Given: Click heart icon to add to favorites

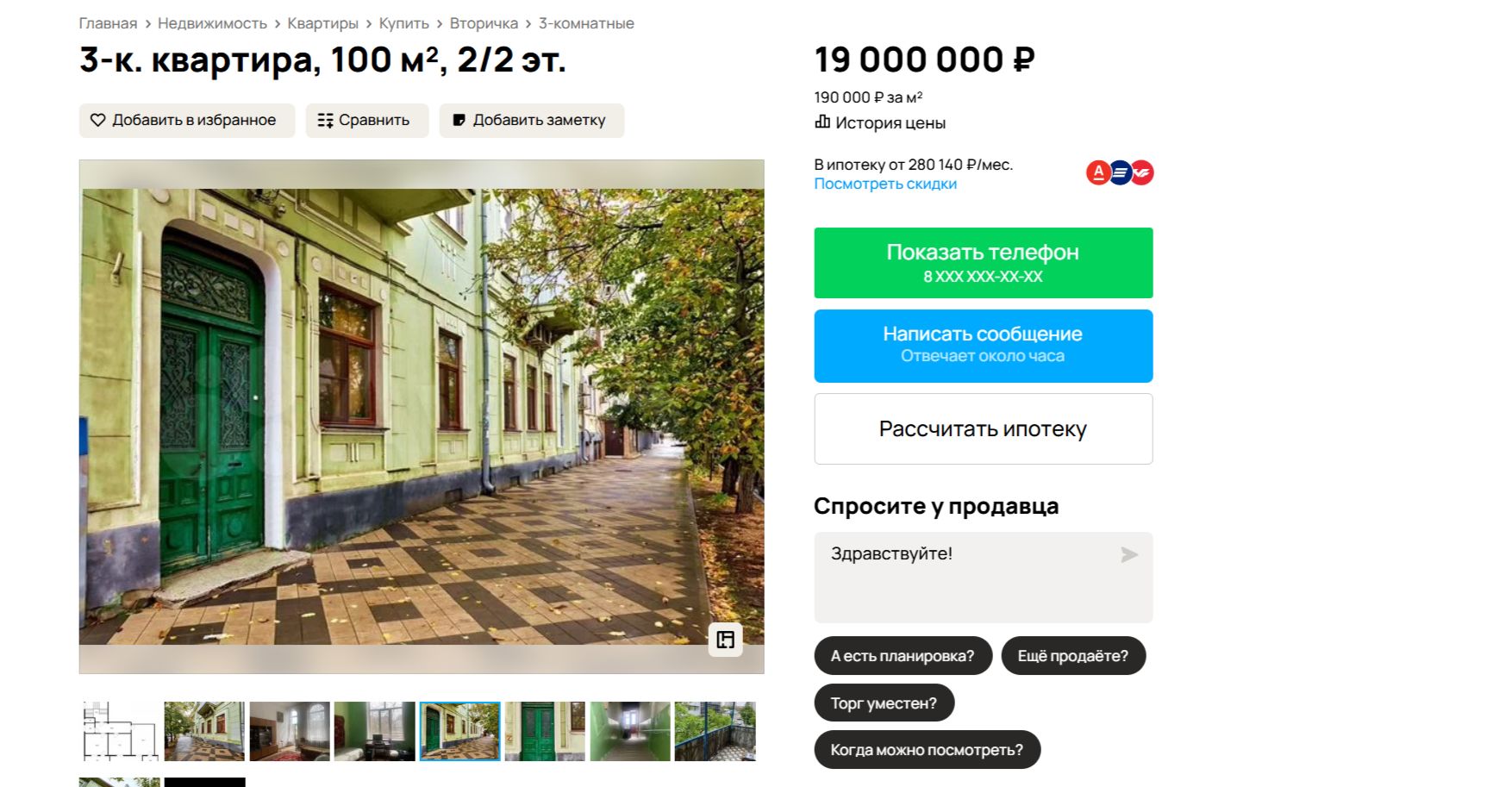Looking at the screenshot, I should (98, 121).
